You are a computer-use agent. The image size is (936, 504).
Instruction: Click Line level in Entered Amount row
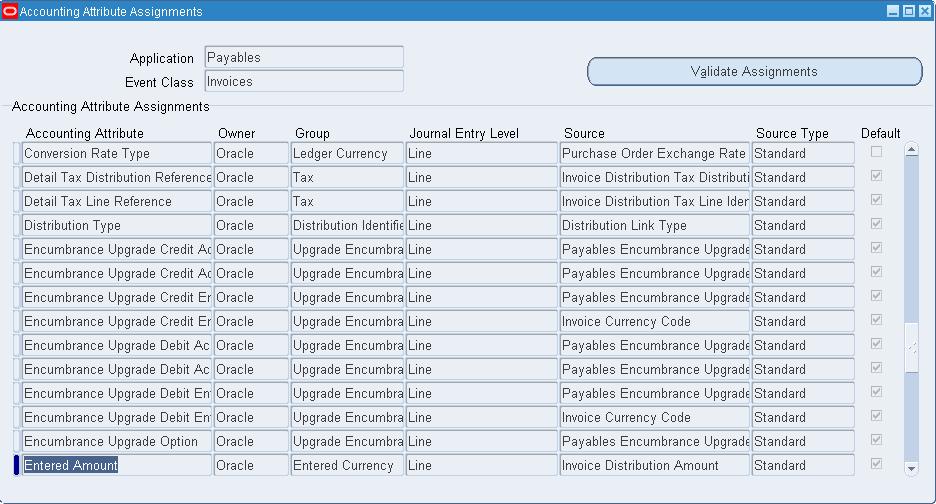[482, 465]
